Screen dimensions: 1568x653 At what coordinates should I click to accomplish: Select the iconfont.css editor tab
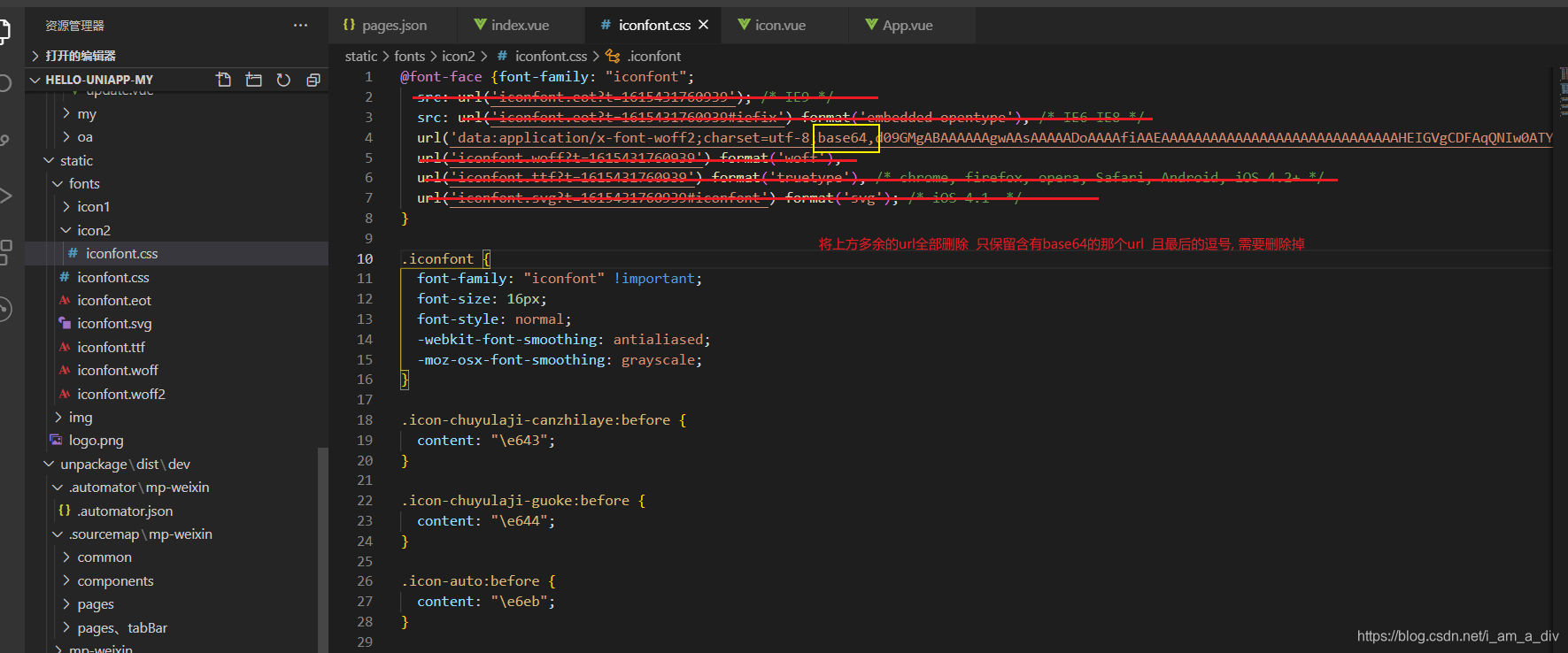pos(654,25)
